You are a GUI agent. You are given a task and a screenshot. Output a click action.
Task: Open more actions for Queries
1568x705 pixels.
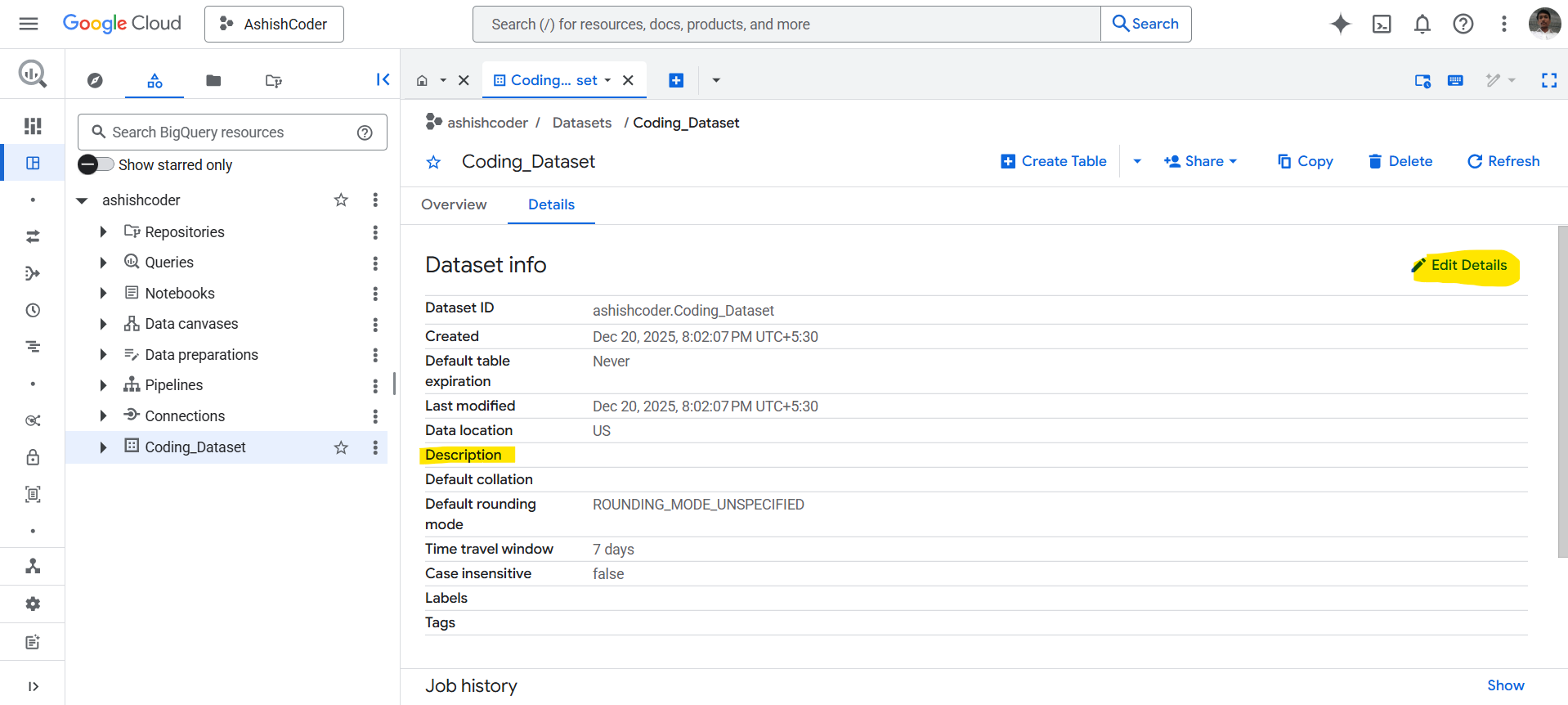pos(375,263)
